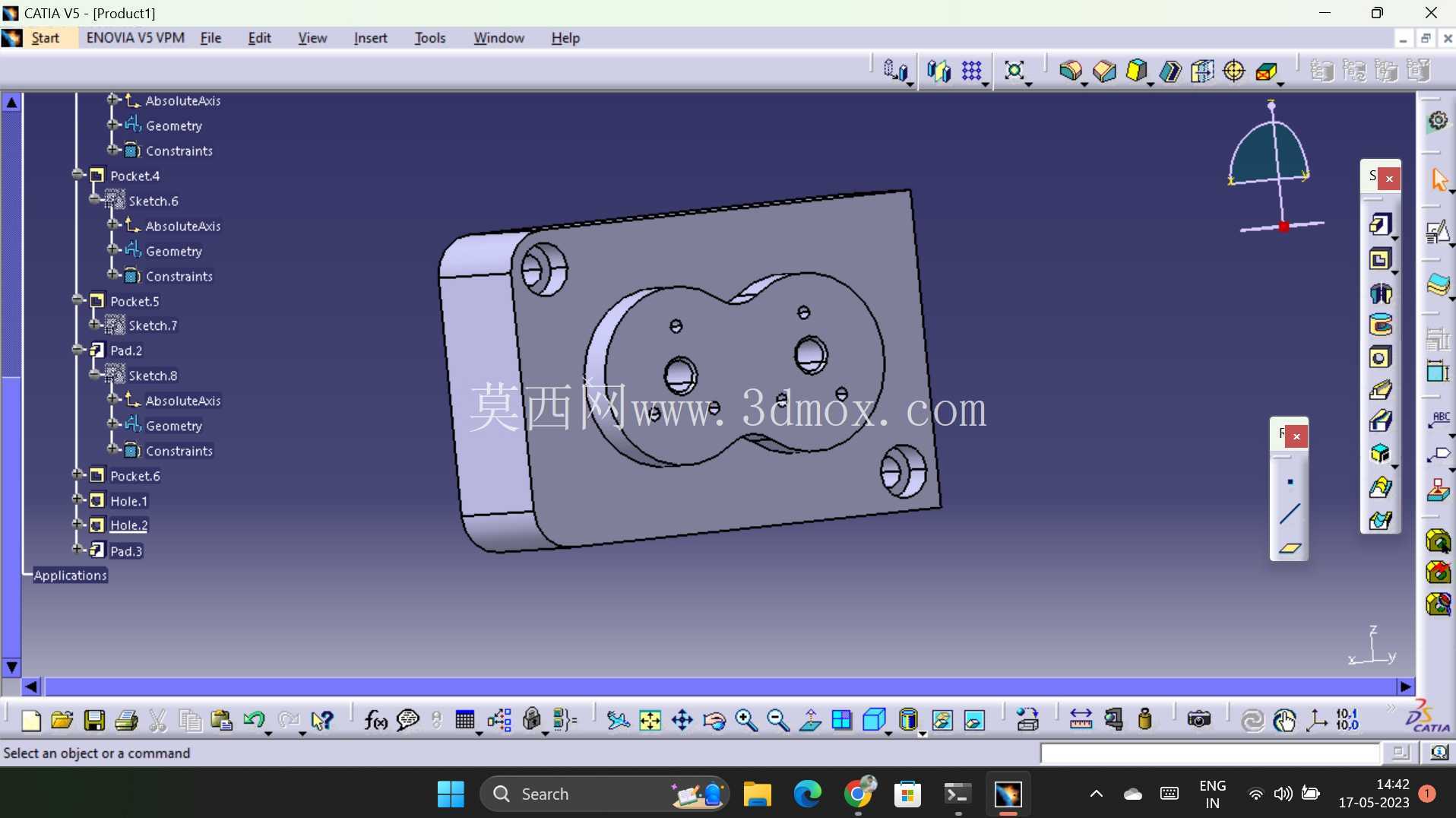Click the Pan view icon
Viewport: 1456px width, 818px height.
682,720
